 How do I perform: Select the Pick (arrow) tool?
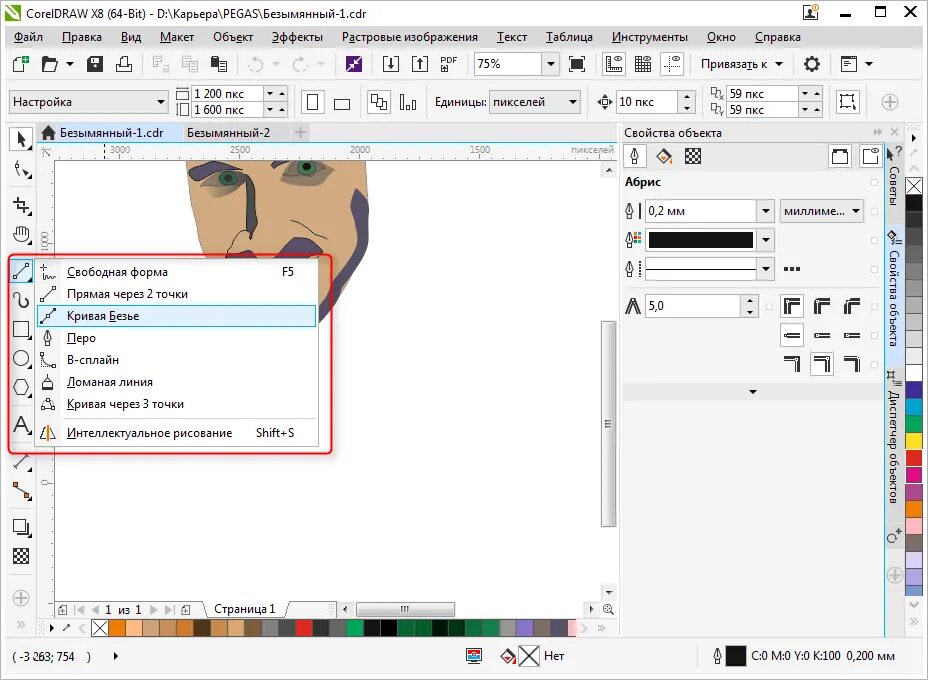pos(21,140)
